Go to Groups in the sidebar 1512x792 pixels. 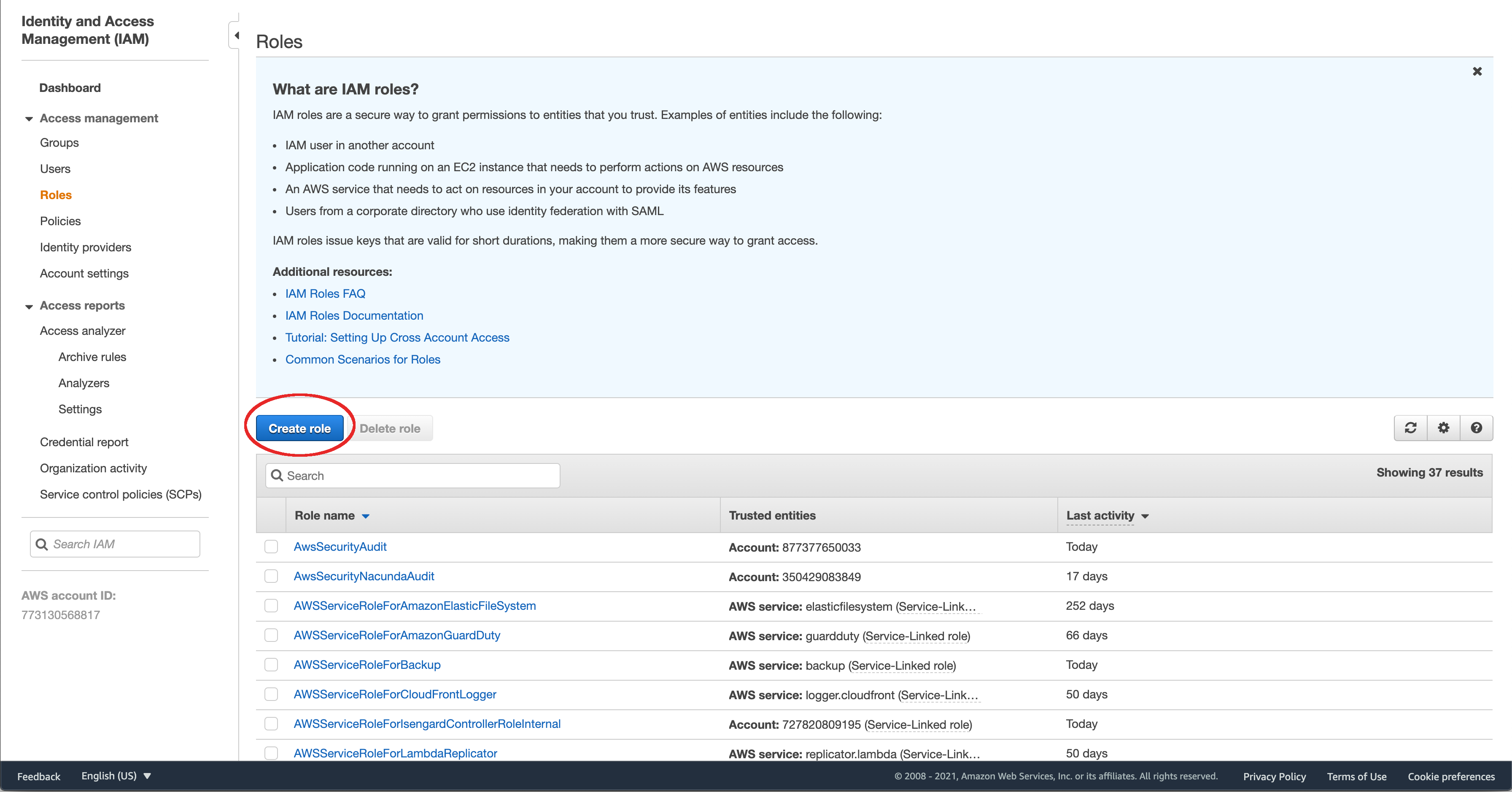click(59, 143)
